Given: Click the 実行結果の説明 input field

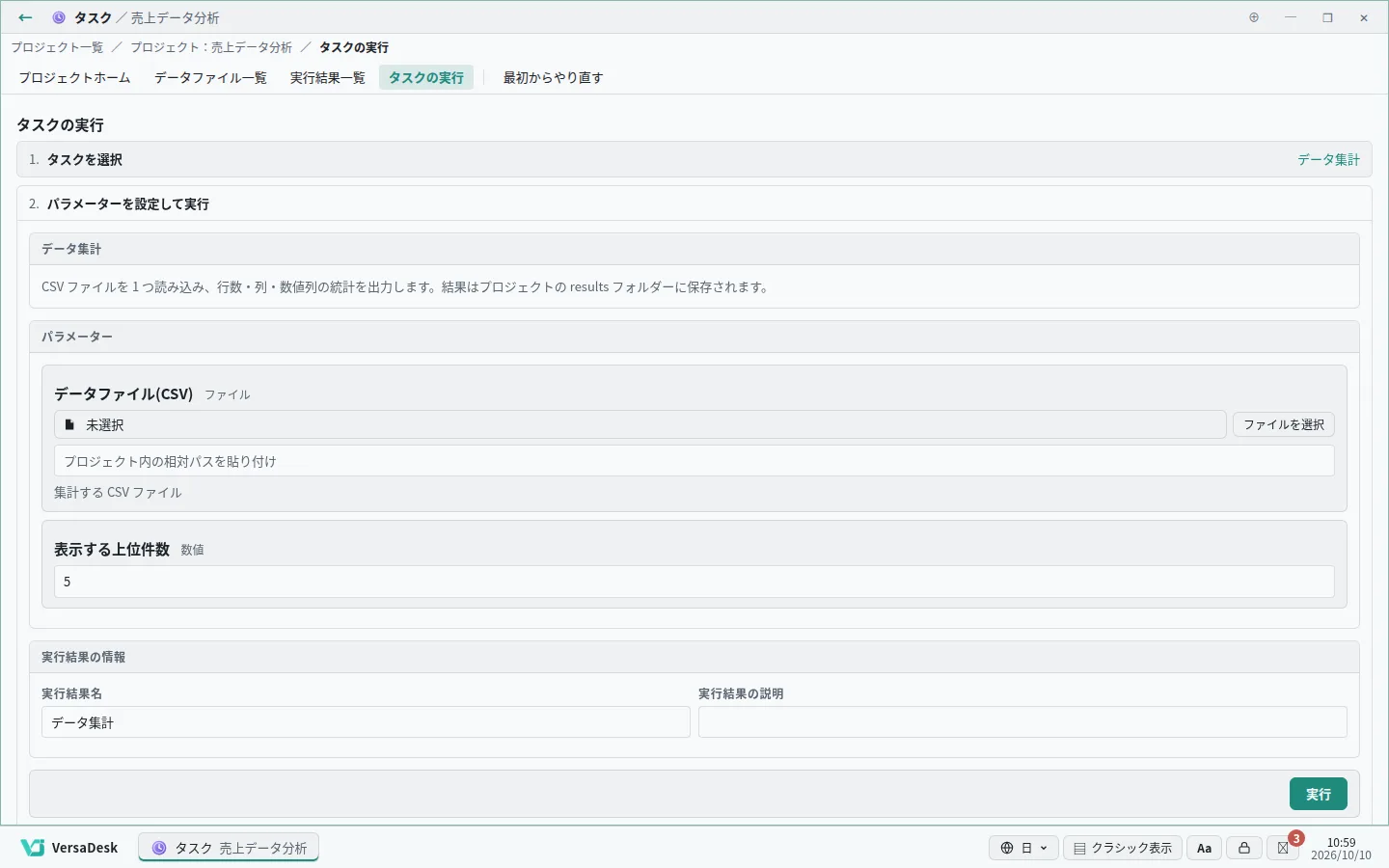Looking at the screenshot, I should pos(1022,722).
